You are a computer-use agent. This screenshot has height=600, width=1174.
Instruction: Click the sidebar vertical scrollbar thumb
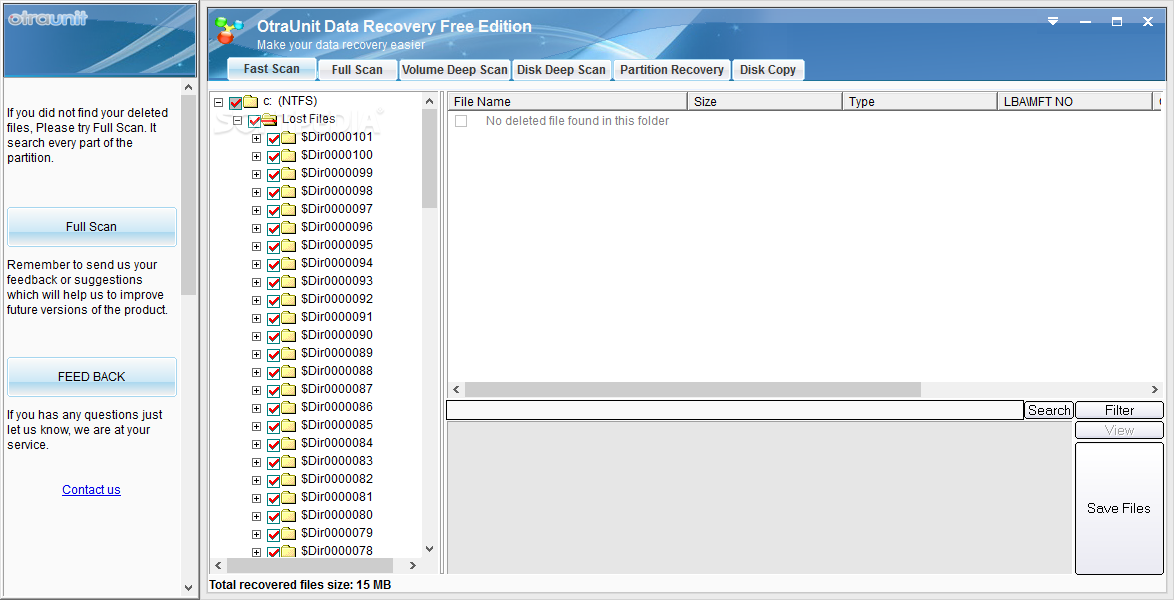click(x=189, y=195)
